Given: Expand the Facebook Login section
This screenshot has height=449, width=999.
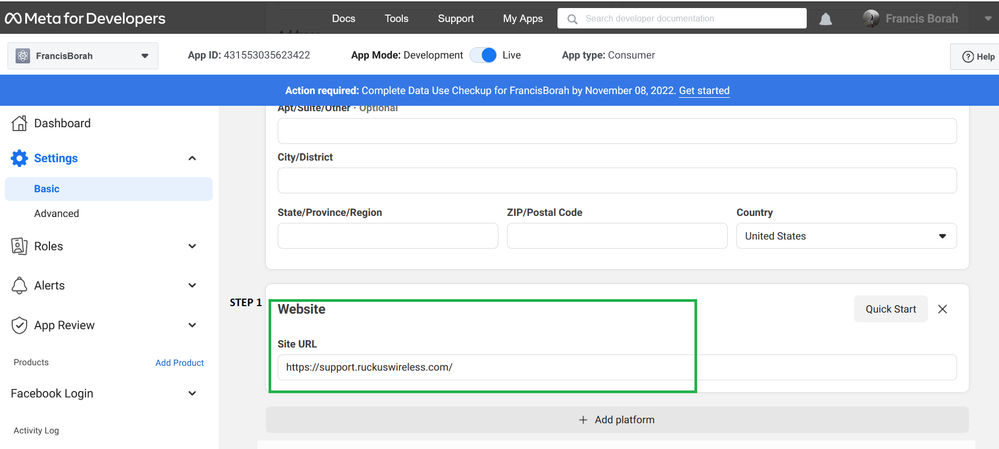Looking at the screenshot, I should (x=192, y=394).
